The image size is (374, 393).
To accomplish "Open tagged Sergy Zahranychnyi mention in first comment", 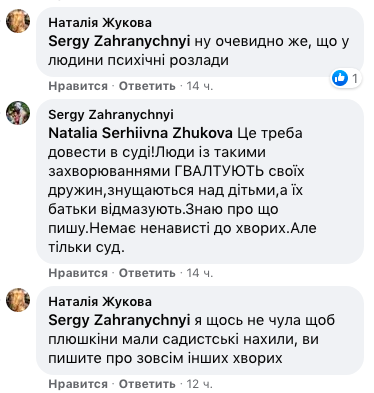I will pos(119,42).
